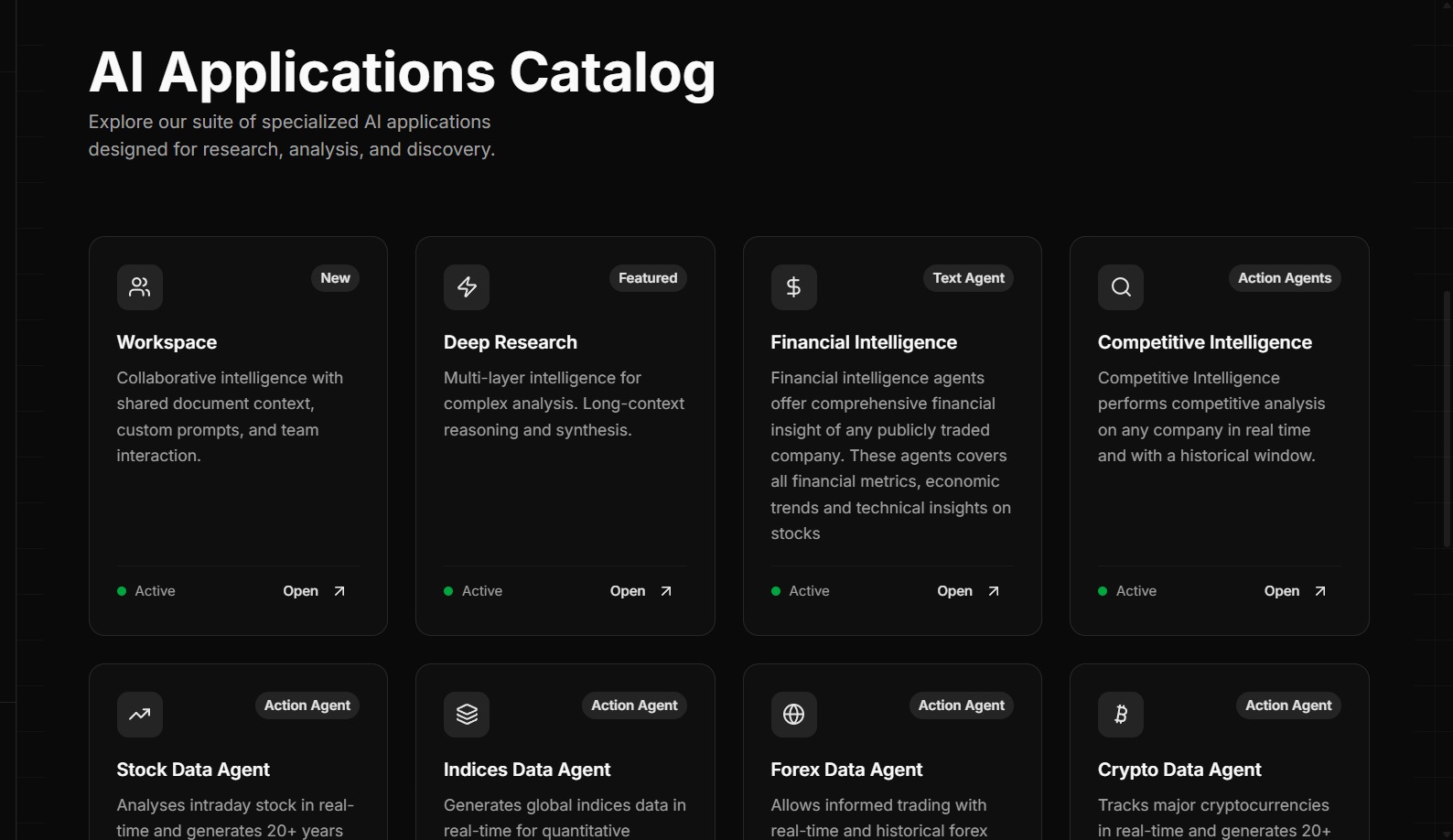Open the Deep Research application
The image size is (1453, 840).
click(642, 591)
